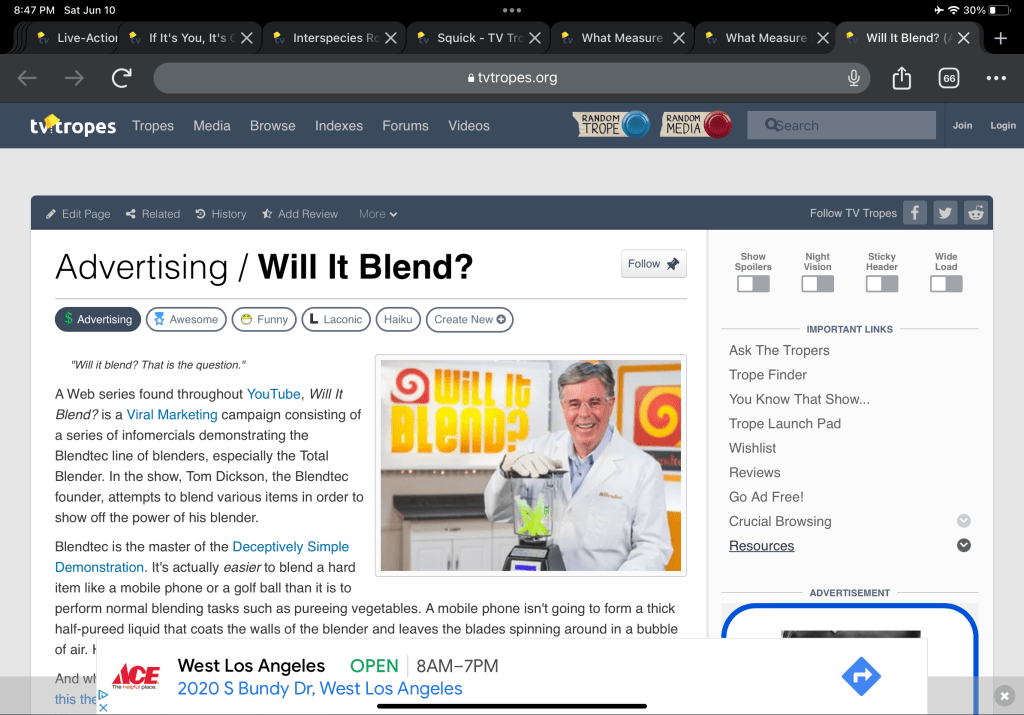Open TV Tropes Facebook page icon
This screenshot has width=1024, height=715.
pos(914,213)
